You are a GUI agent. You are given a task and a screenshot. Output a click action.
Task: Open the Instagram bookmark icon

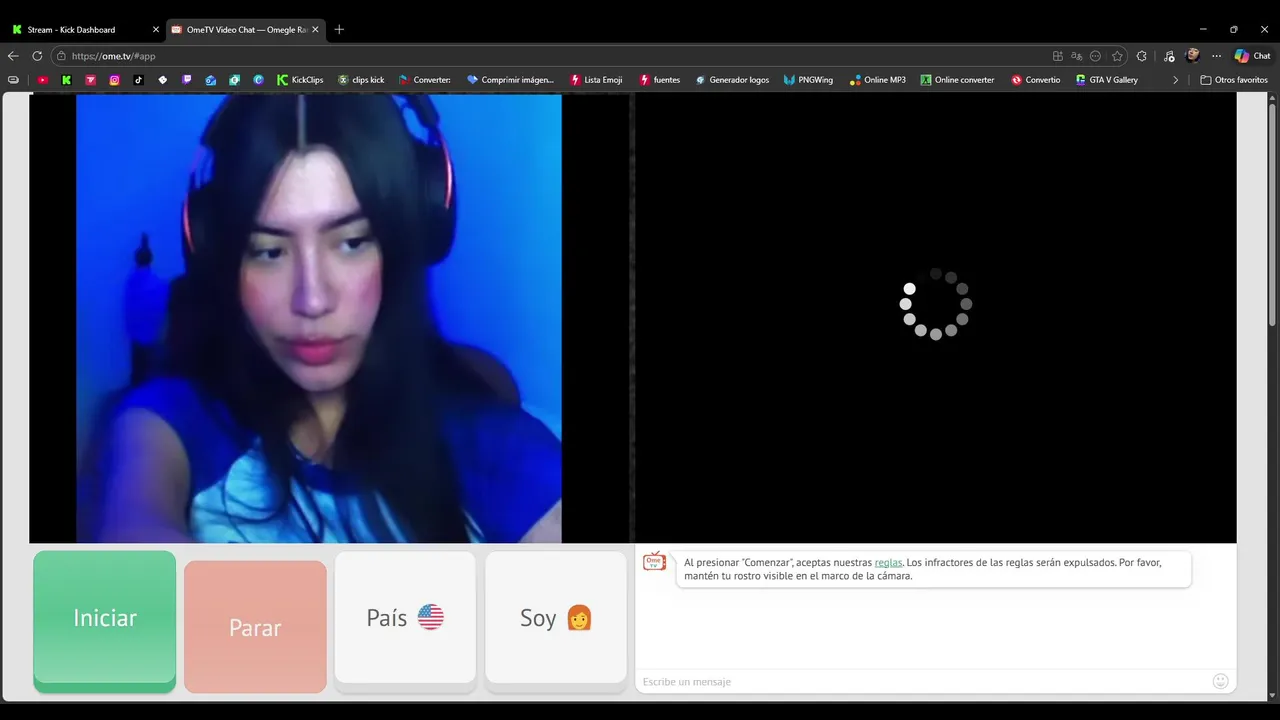pos(115,80)
